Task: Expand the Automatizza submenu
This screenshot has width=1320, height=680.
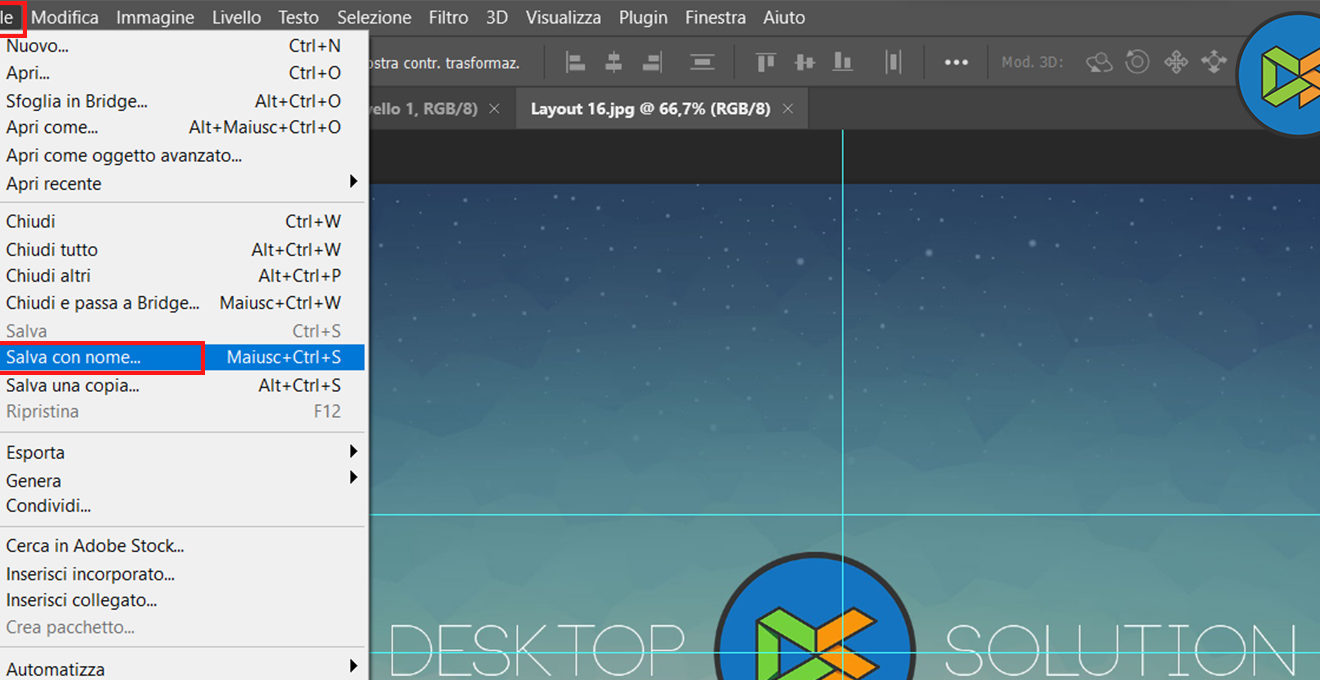Action: point(353,667)
